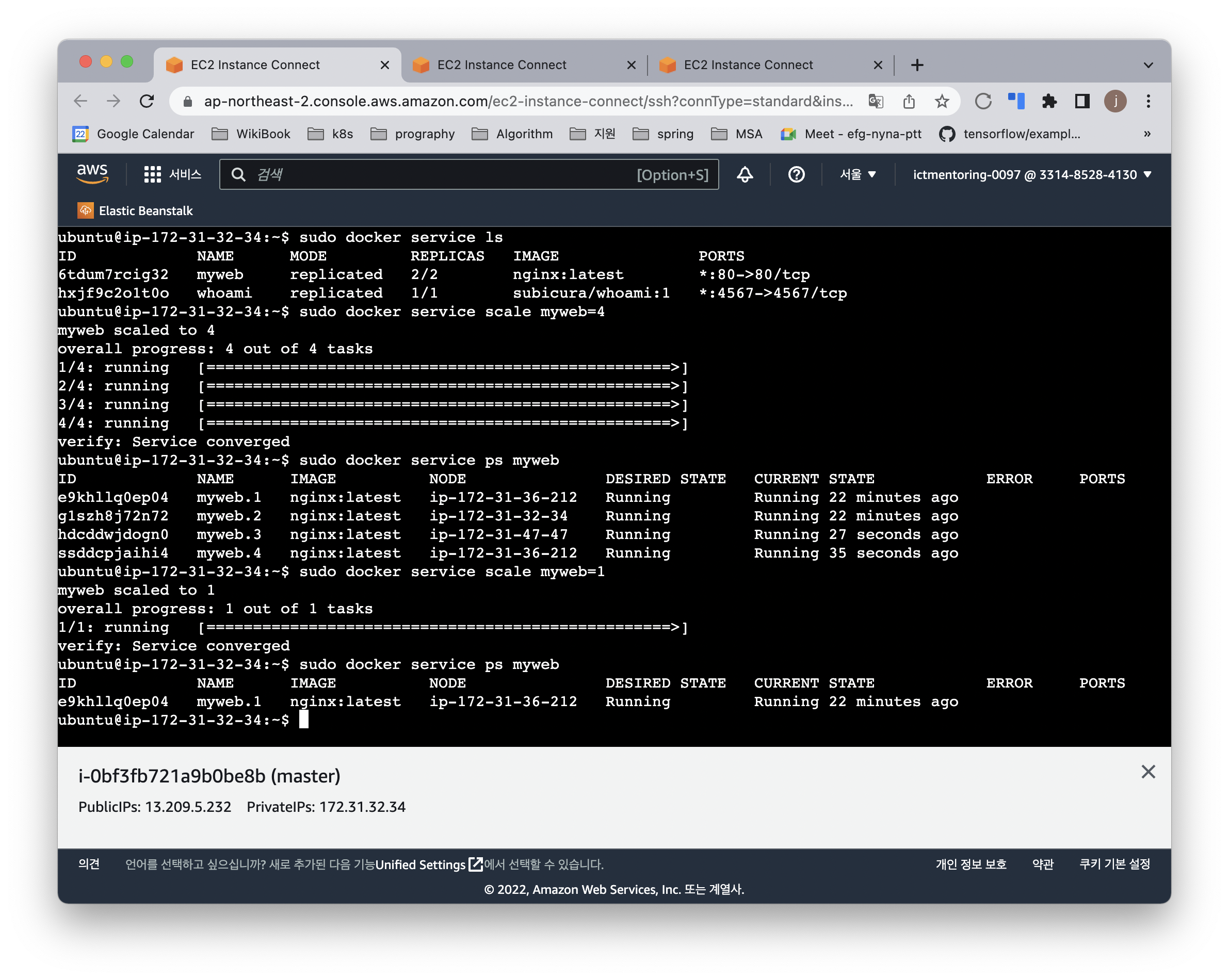
Task: Click the share page icon in address bar
Action: click(909, 102)
